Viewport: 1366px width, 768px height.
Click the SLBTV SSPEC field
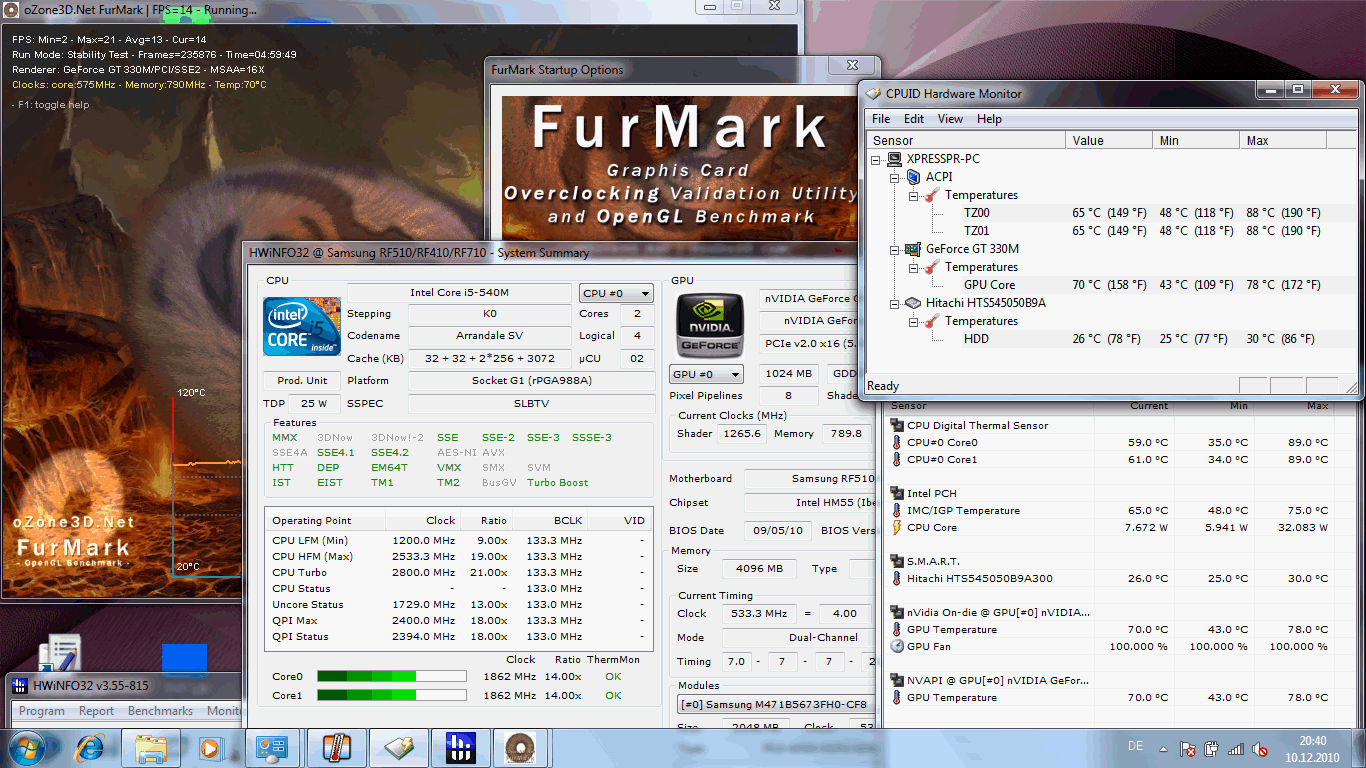tap(530, 403)
